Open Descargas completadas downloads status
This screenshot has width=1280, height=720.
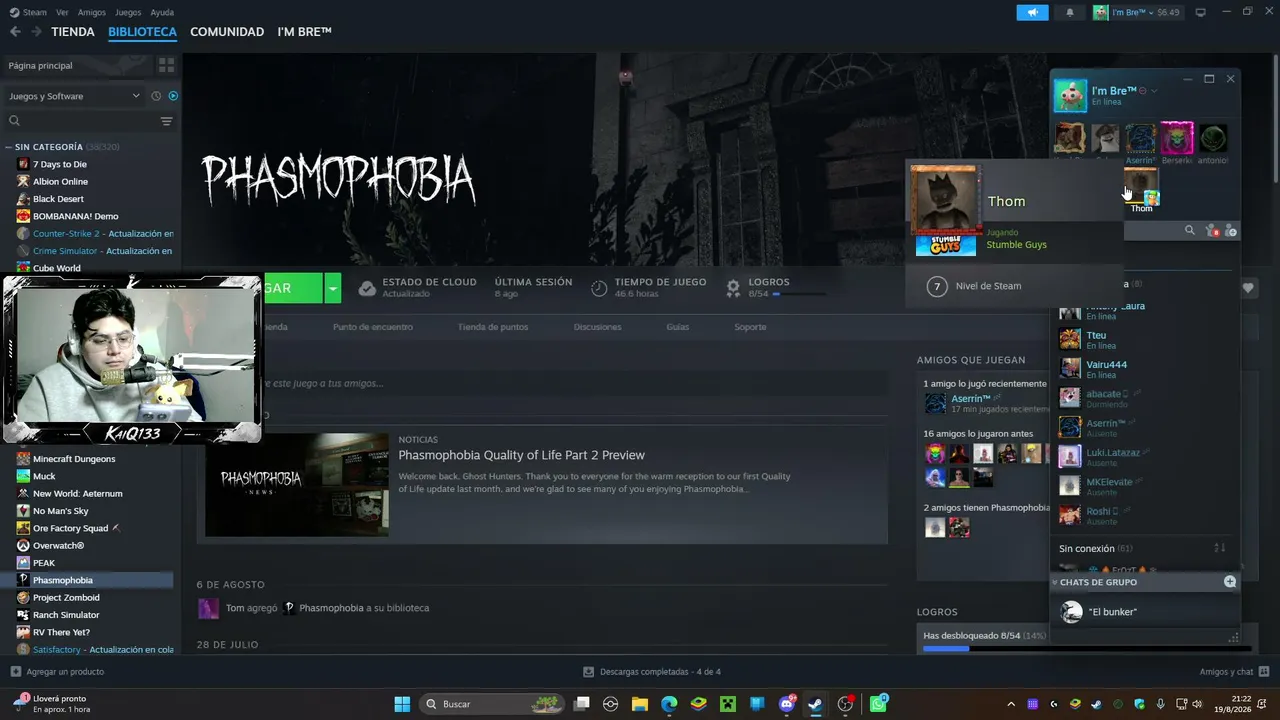pyautogui.click(x=652, y=672)
